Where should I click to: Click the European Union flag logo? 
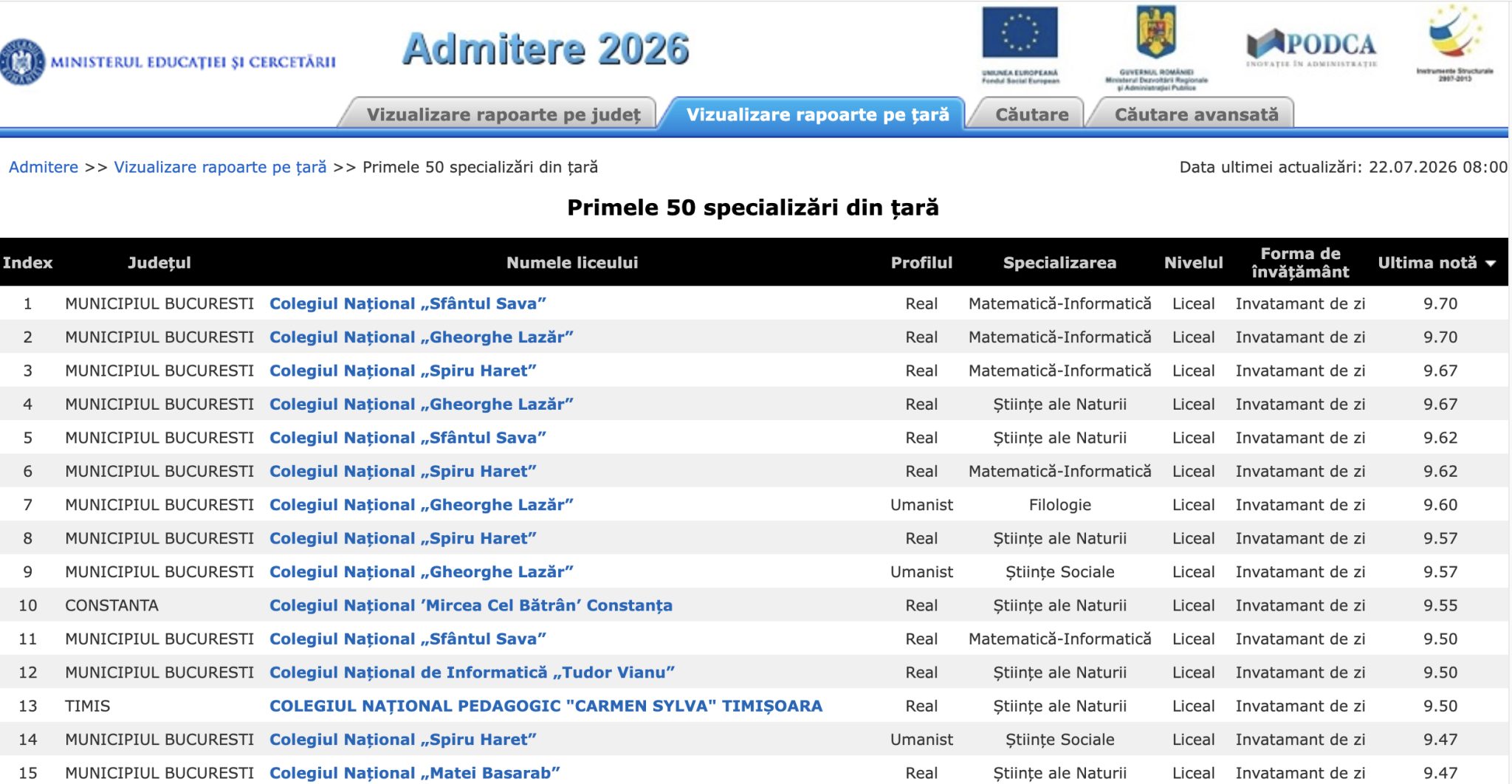[x=1020, y=44]
